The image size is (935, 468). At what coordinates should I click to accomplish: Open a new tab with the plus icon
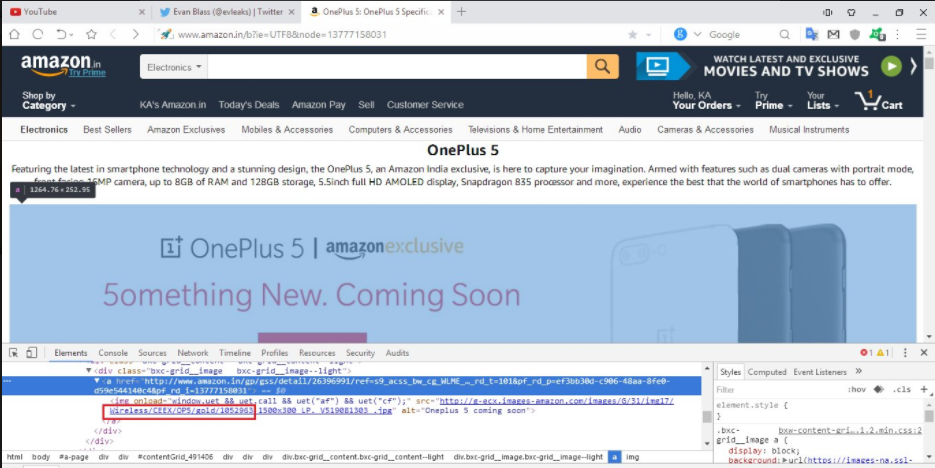tap(461, 11)
